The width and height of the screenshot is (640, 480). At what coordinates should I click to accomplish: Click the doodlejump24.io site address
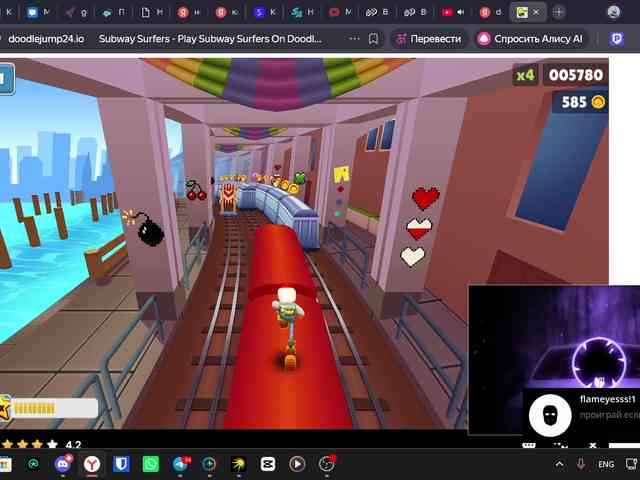click(46, 39)
